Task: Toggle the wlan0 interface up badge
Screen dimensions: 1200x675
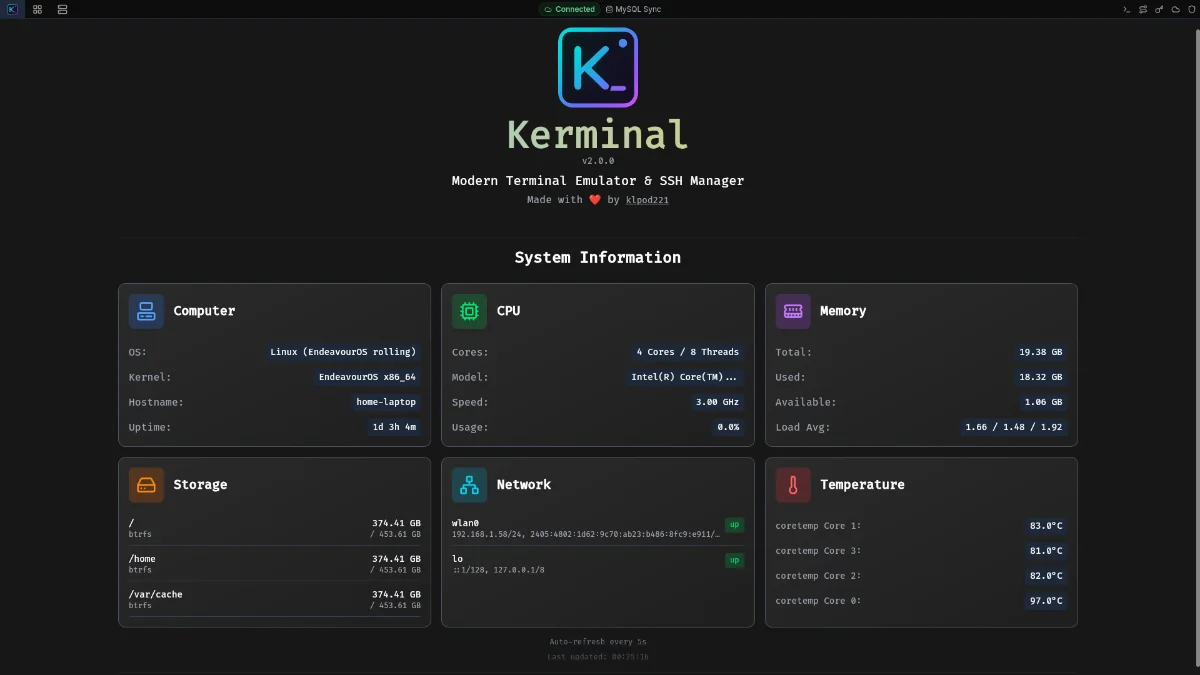Action: click(x=734, y=523)
